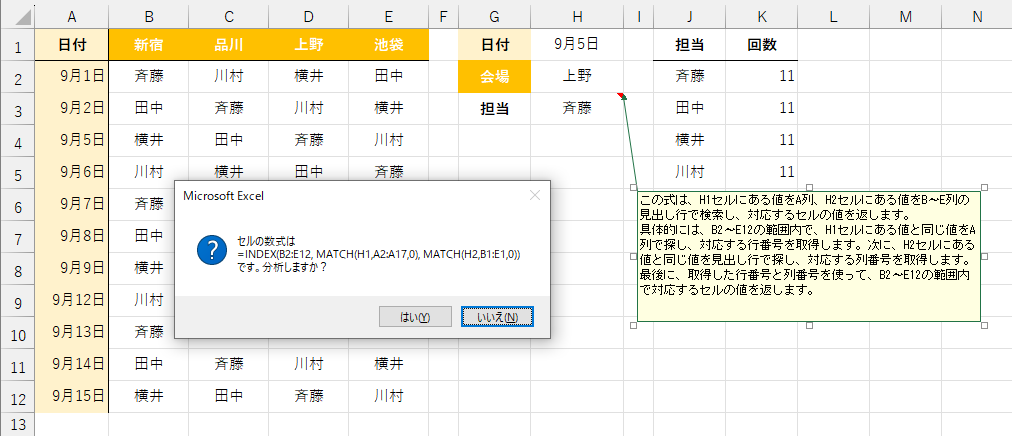1012x436 pixels.
Task: Select the 9月2日 date cell
Action: (x=72, y=108)
